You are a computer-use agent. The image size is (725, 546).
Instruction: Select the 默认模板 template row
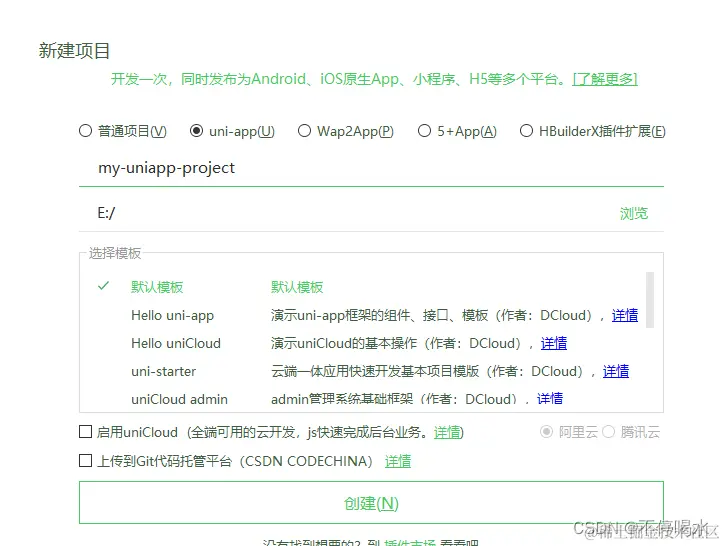(x=365, y=287)
